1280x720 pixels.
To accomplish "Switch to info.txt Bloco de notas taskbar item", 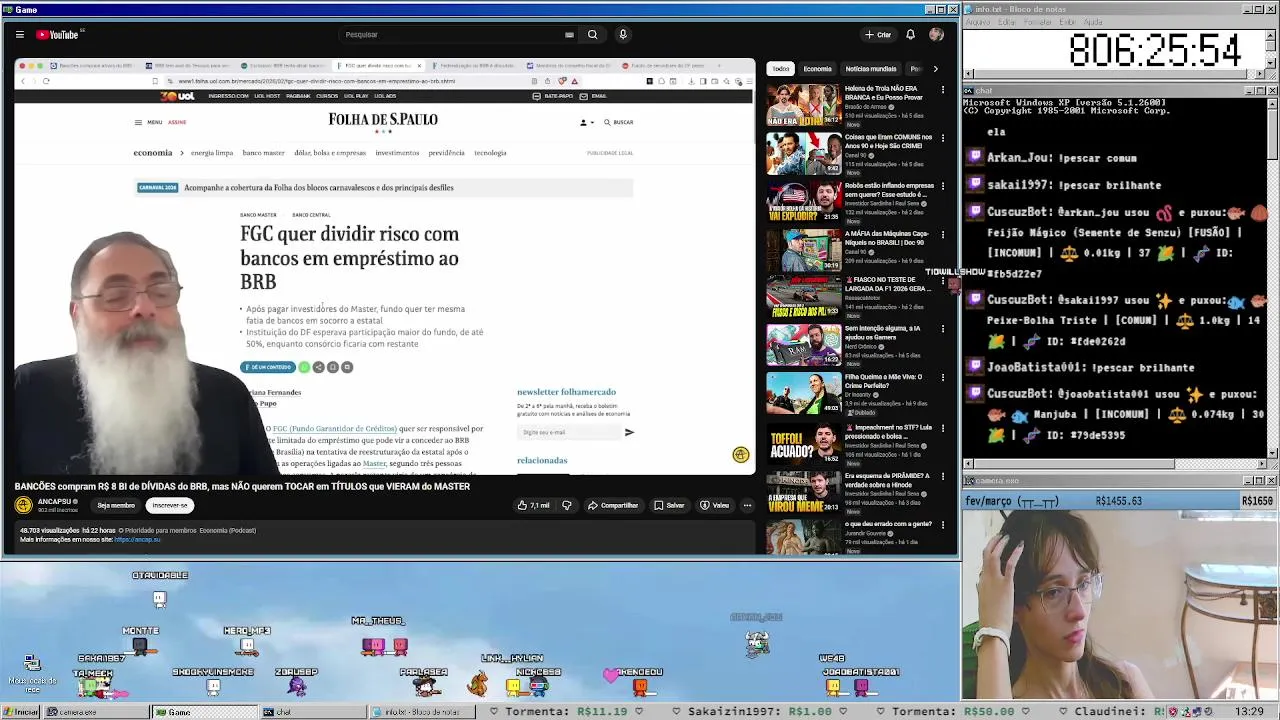I will coord(420,712).
